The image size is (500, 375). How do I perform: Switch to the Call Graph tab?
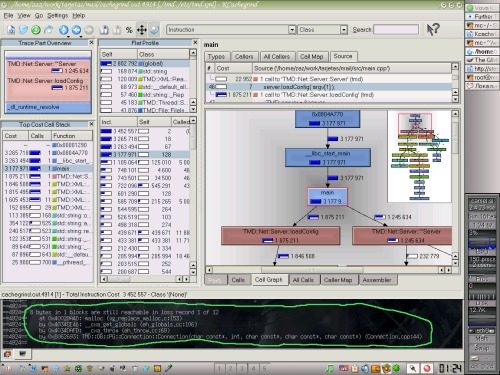269,280
